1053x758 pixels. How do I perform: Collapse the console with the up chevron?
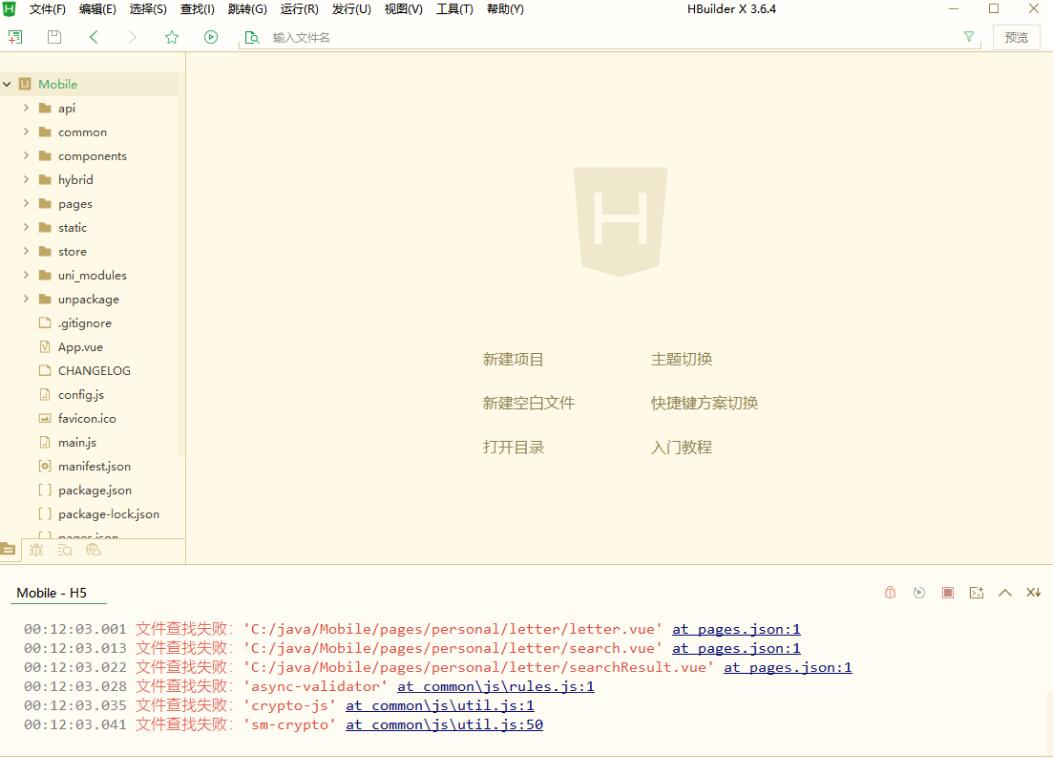tap(1005, 592)
